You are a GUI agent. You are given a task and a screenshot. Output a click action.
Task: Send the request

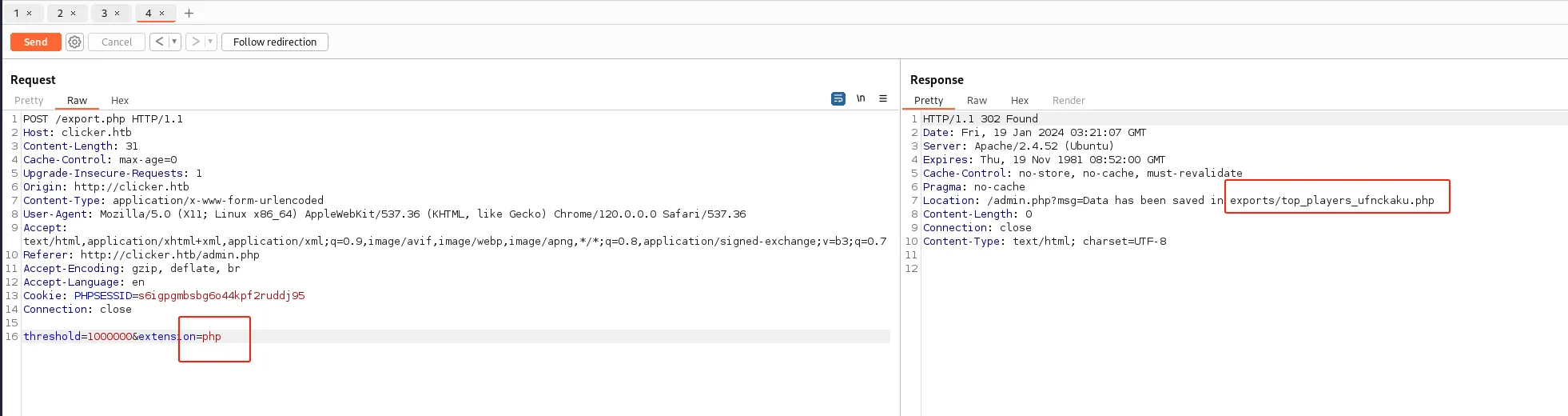coord(36,42)
